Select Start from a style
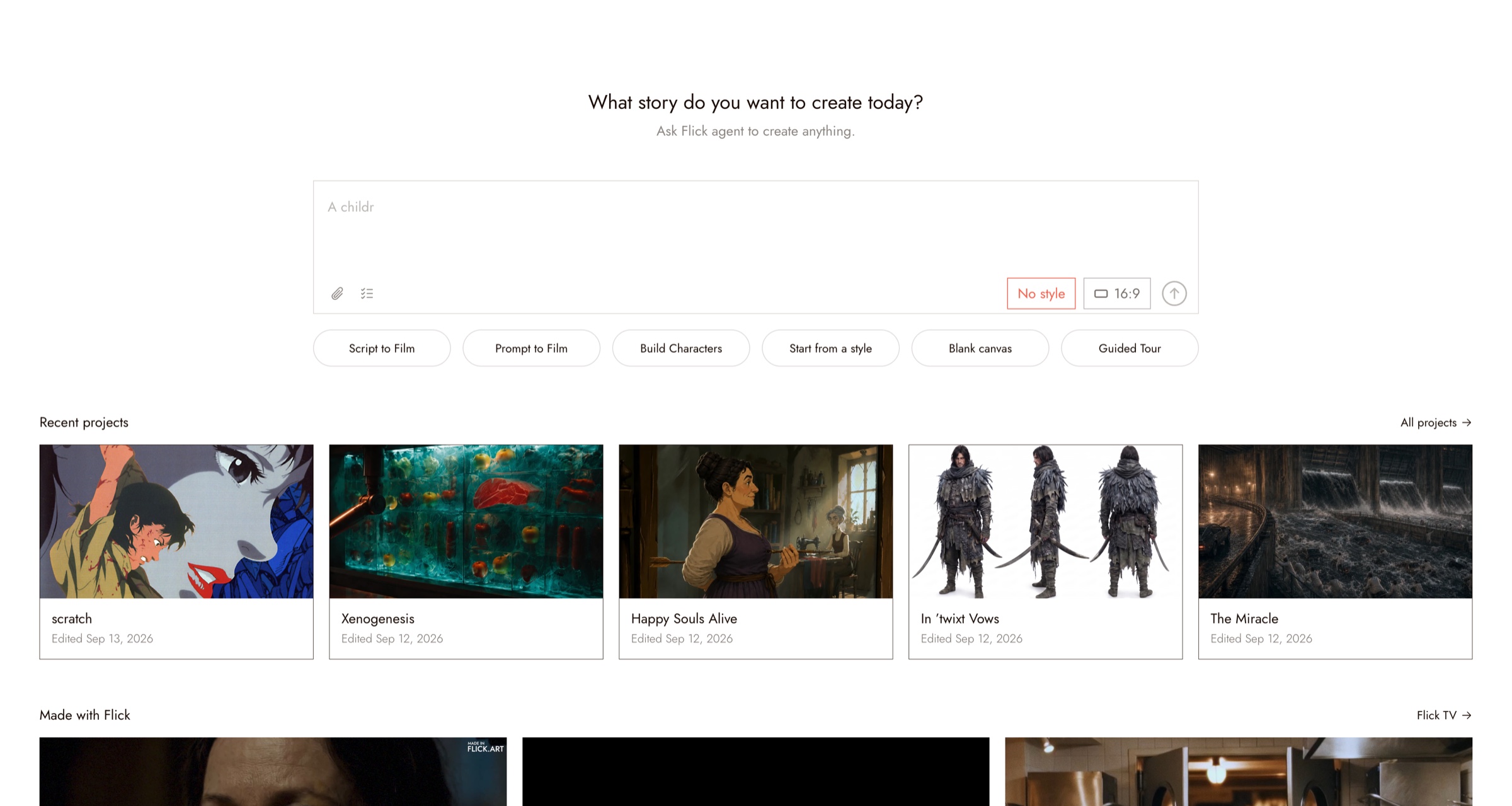Image resolution: width=1512 pixels, height=806 pixels. click(830, 348)
